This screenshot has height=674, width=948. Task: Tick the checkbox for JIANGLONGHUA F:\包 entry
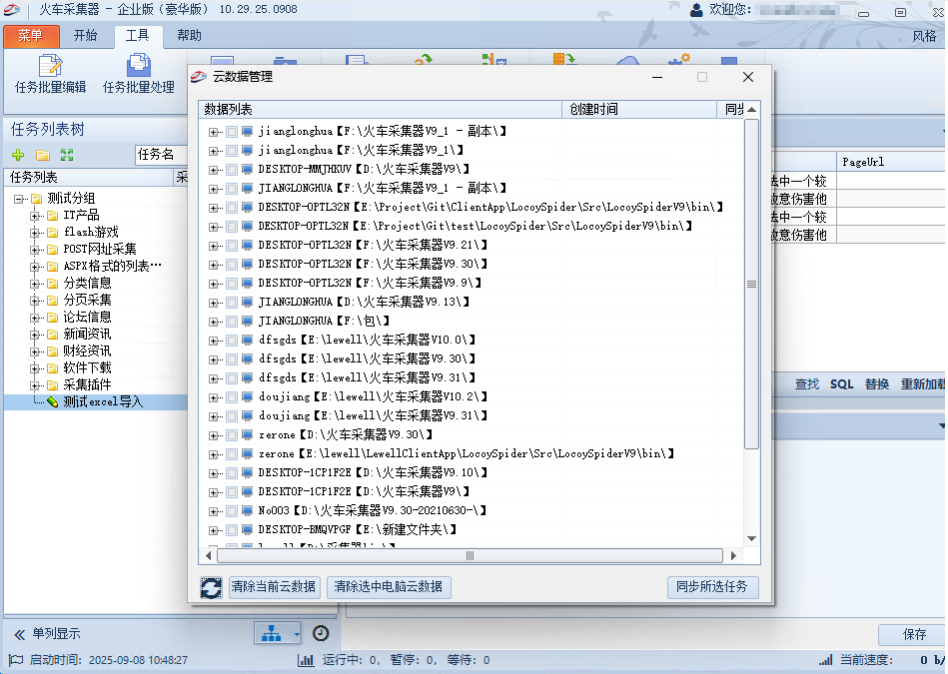coord(232,321)
